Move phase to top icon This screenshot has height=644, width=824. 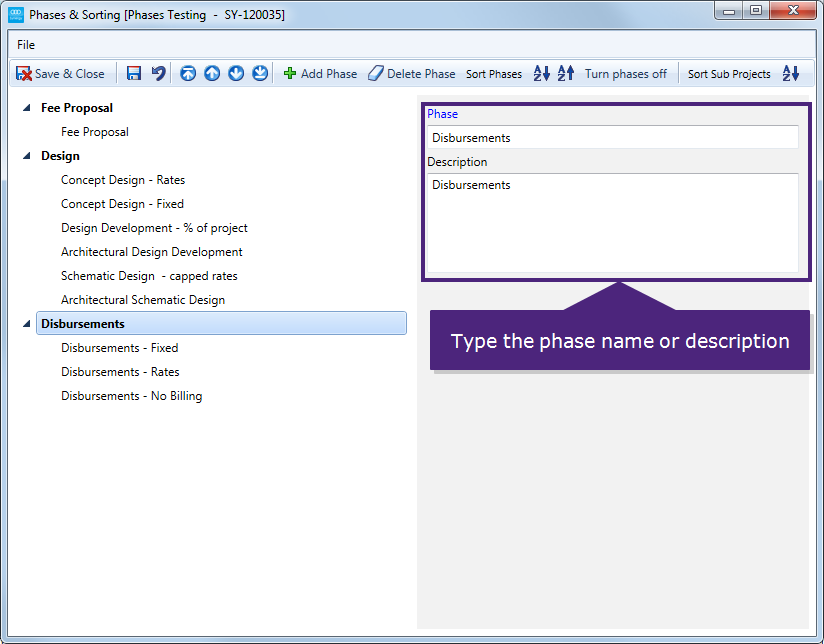(x=188, y=74)
